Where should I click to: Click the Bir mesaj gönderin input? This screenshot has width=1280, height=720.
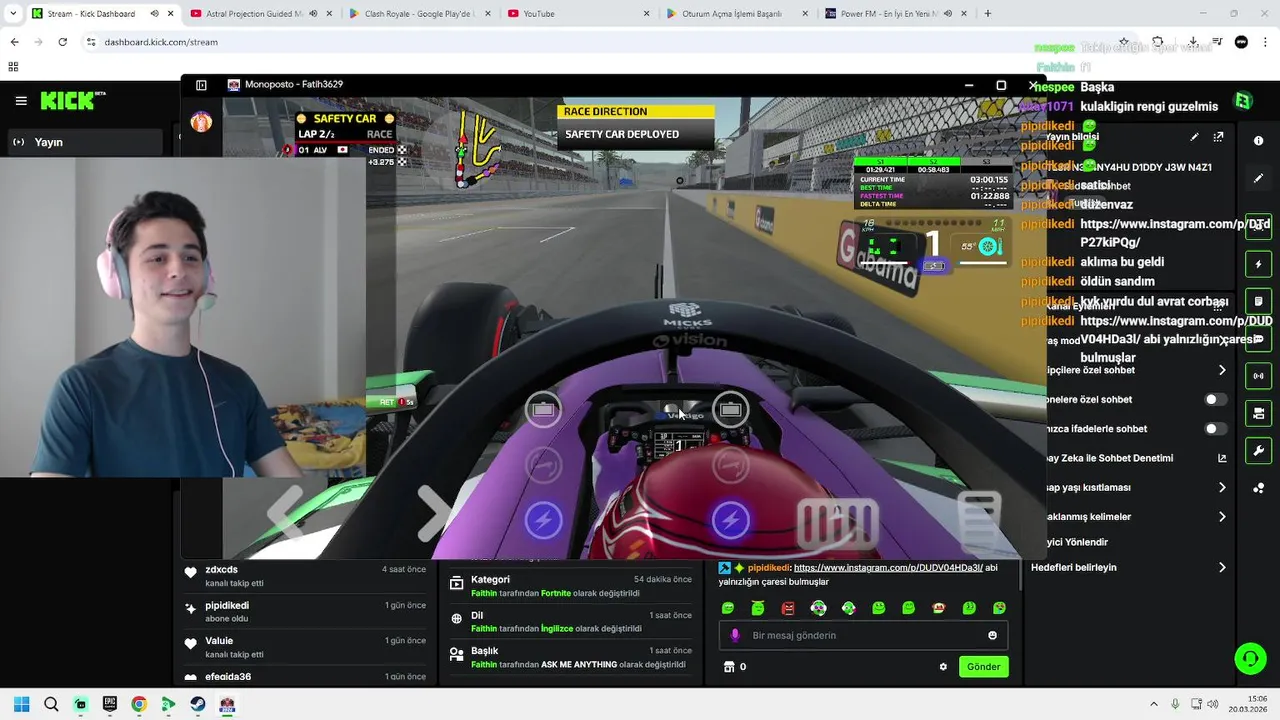[x=862, y=635]
